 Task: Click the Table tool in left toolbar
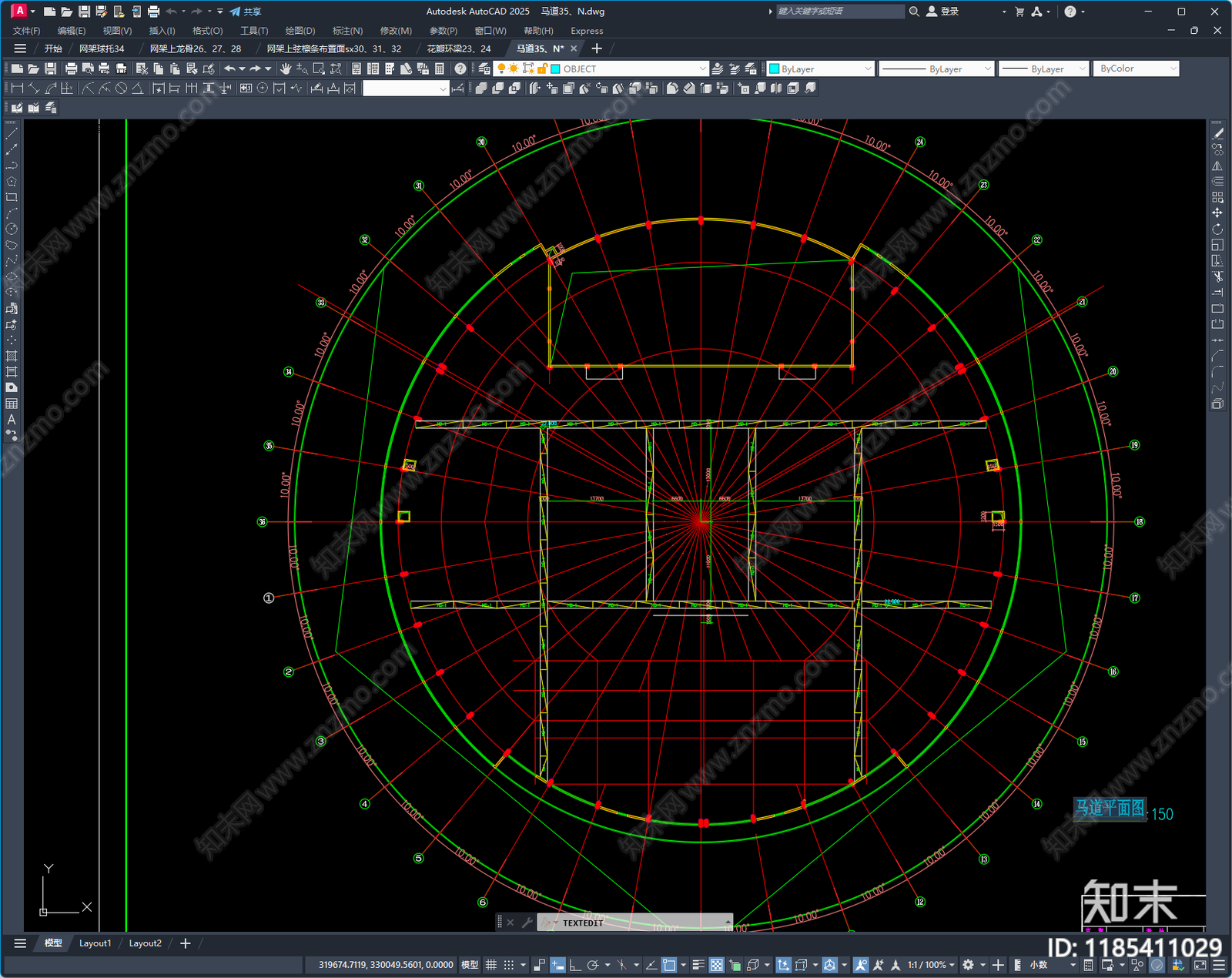pyautogui.click(x=12, y=404)
